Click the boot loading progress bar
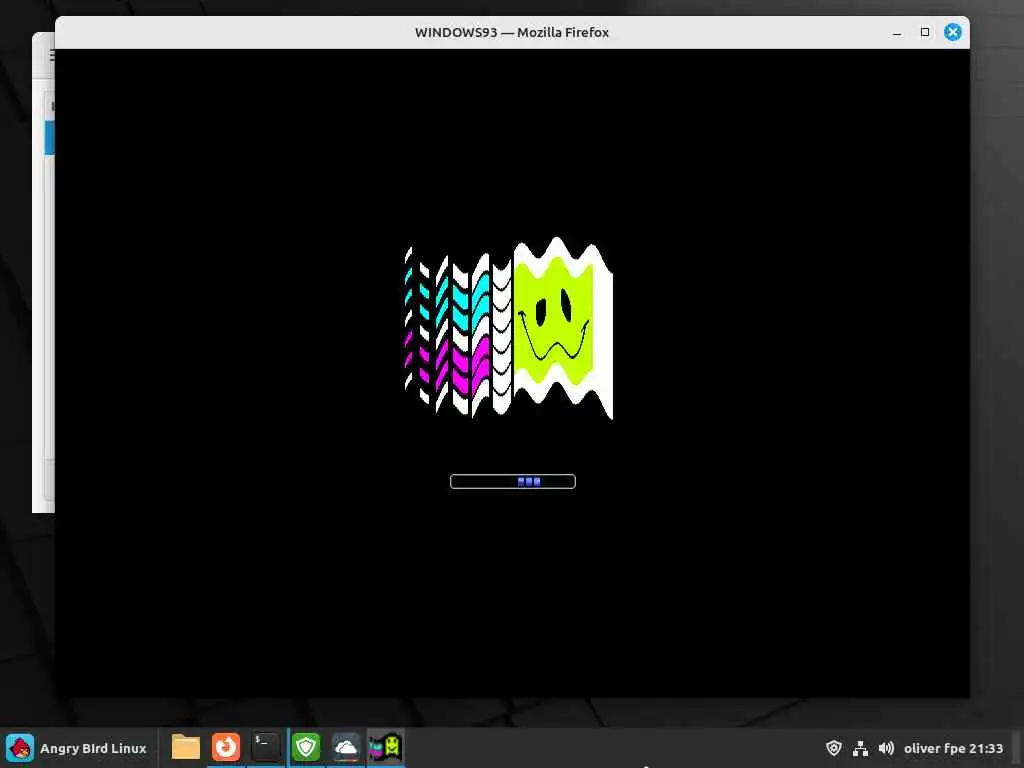Viewport: 1024px width, 768px height. click(513, 481)
